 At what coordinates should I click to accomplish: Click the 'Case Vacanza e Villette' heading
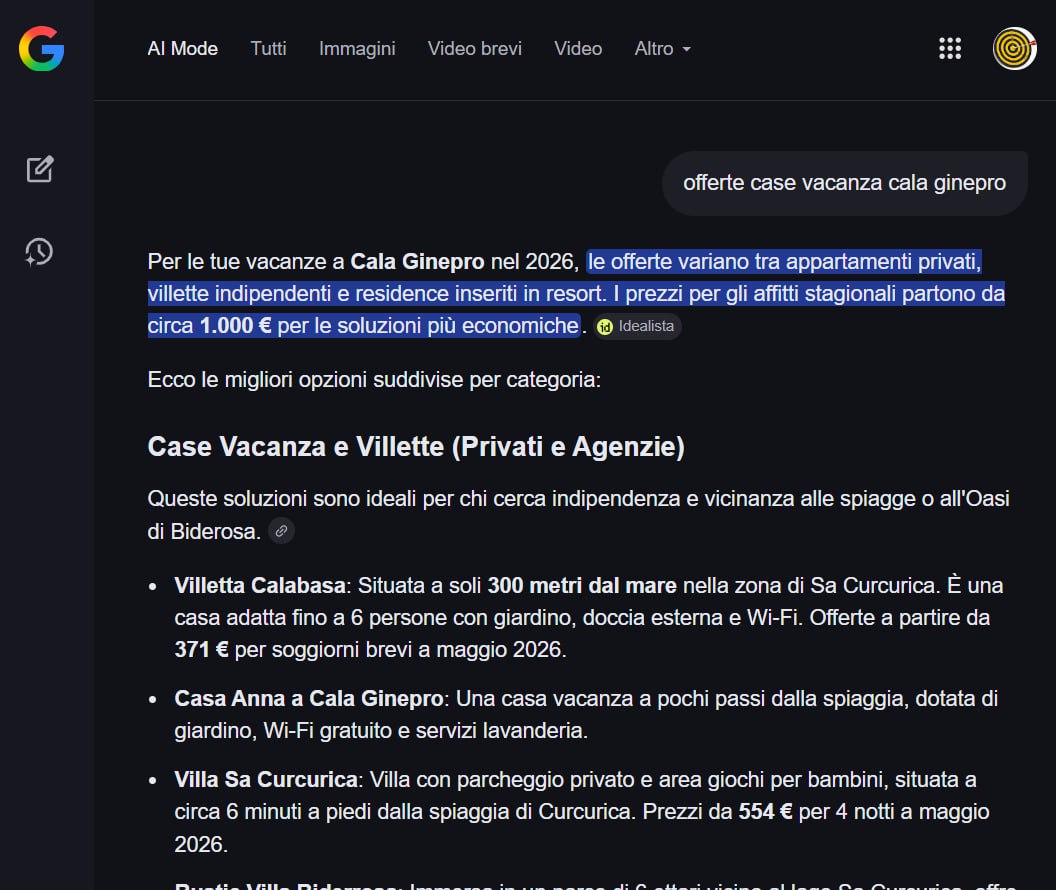(416, 446)
